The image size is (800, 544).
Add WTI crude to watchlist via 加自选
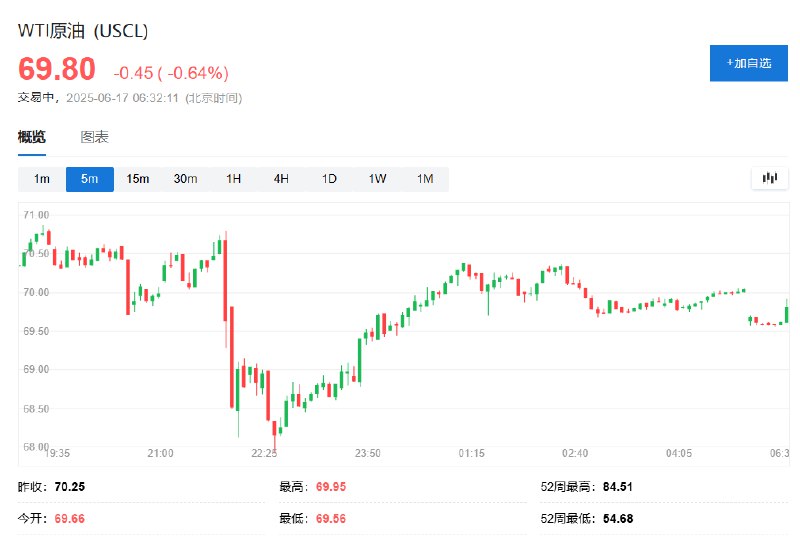[x=748, y=63]
